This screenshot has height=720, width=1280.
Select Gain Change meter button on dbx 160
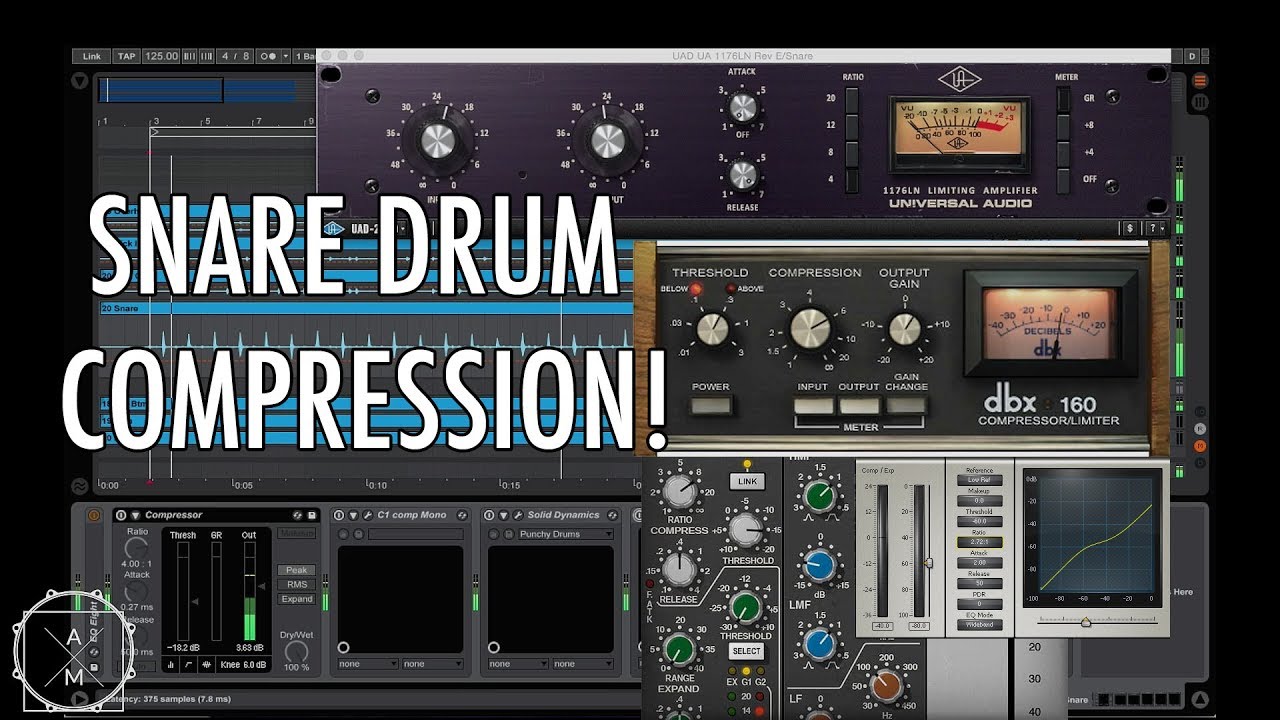(905, 406)
